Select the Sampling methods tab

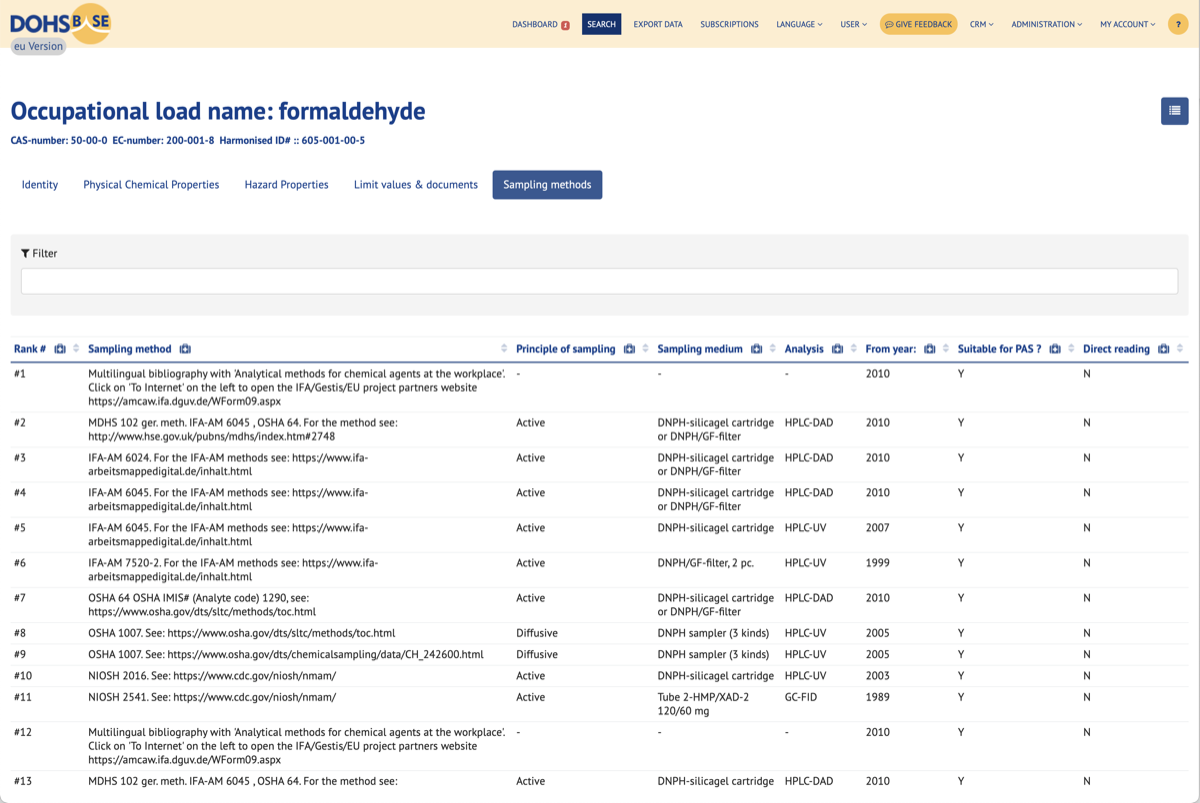point(547,185)
